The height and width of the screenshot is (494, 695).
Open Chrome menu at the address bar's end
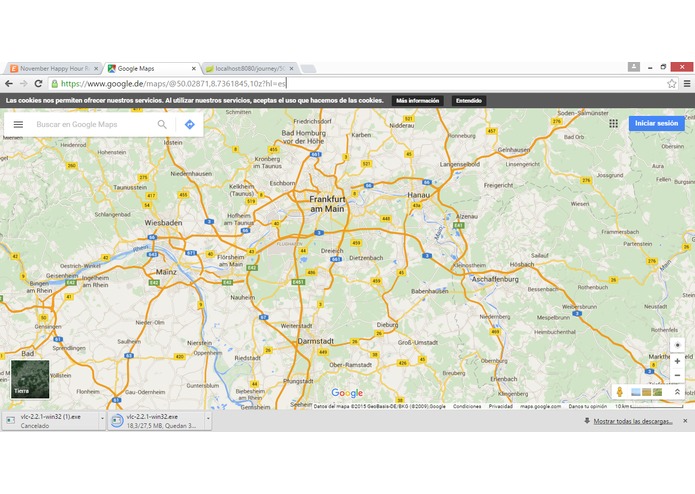[687, 83]
